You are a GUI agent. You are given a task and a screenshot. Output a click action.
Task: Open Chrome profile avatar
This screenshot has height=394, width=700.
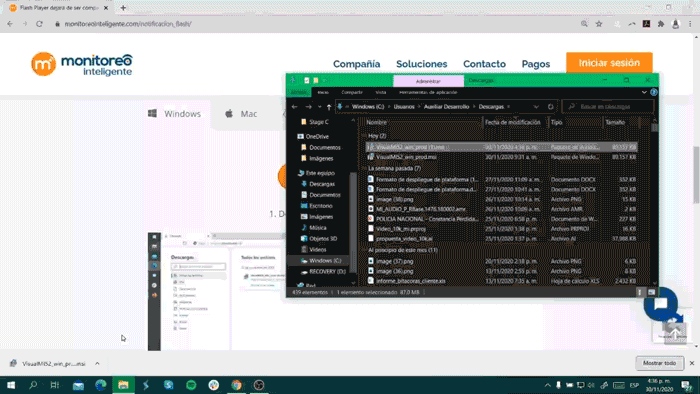pyautogui.click(x=675, y=24)
